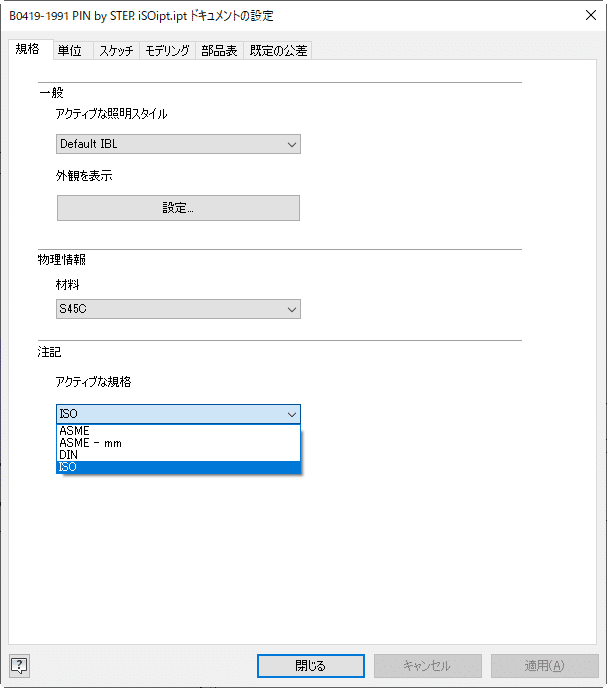Go to the 部品表 tab
This screenshot has height=688, width=607.
tap(219, 50)
